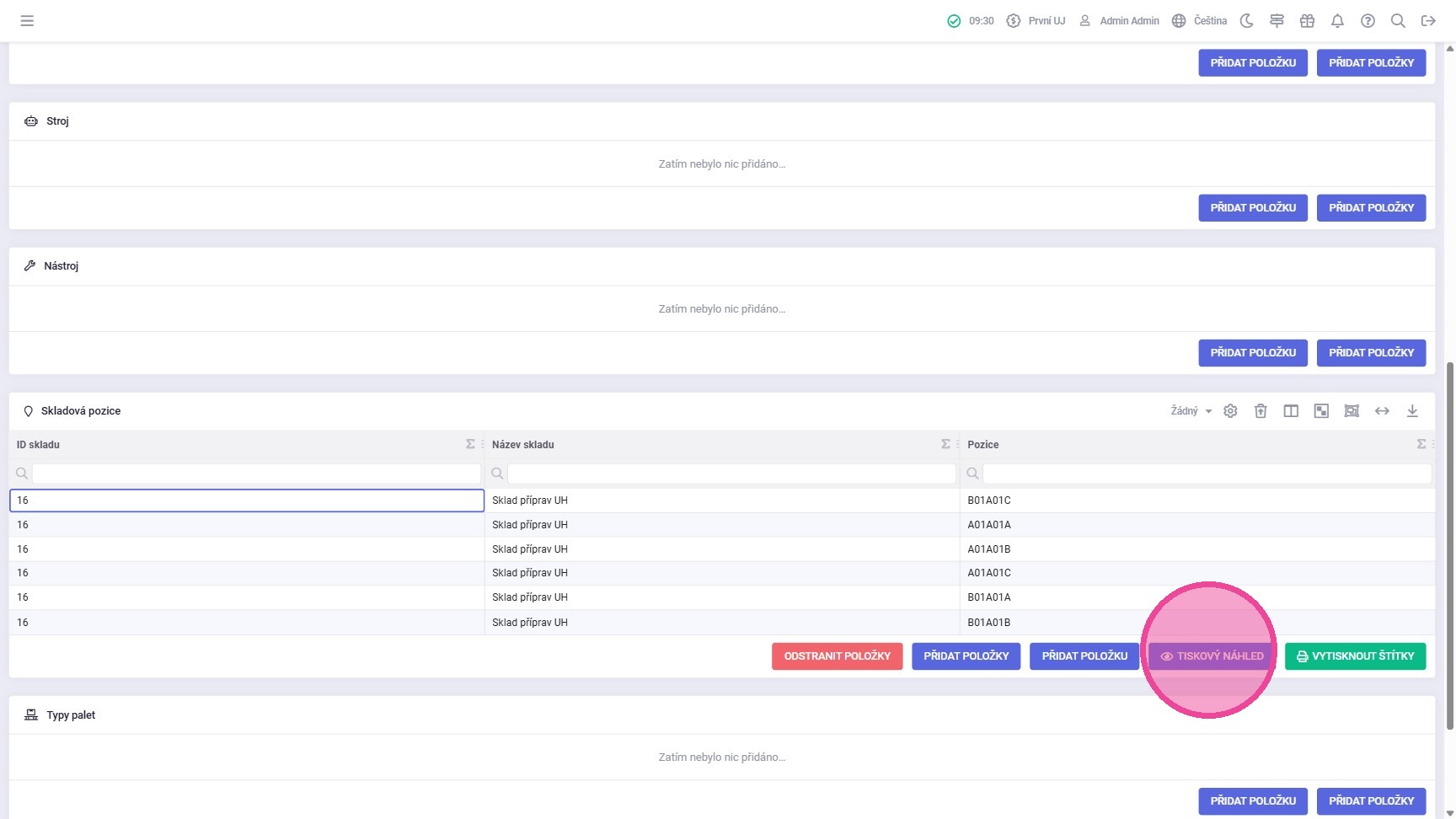The width and height of the screenshot is (1456, 819).
Task: Click the ID skladu filter input field
Action: coord(256,474)
